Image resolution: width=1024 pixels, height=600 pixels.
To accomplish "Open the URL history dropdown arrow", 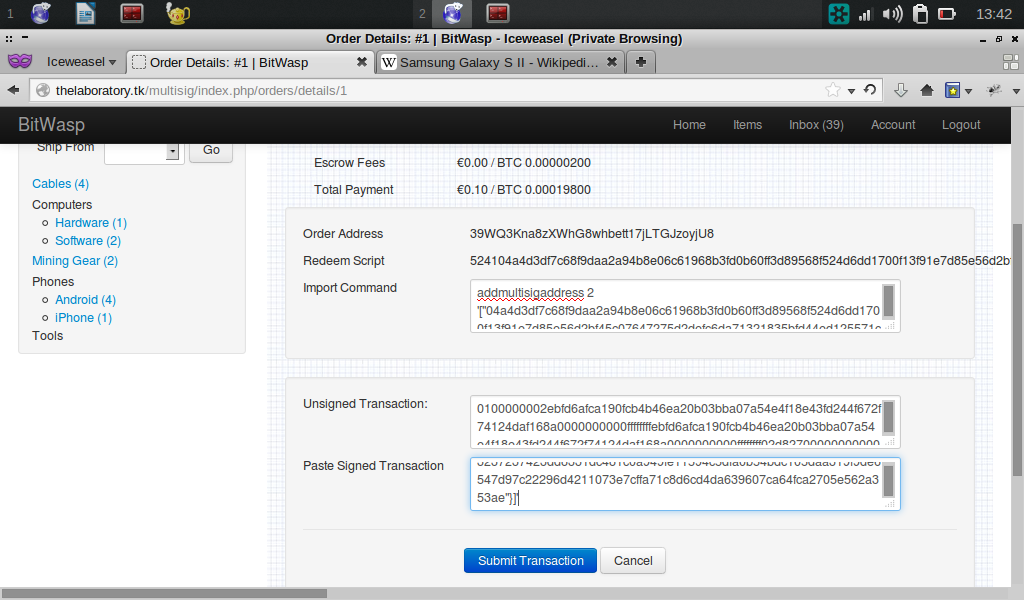I will tap(851, 91).
